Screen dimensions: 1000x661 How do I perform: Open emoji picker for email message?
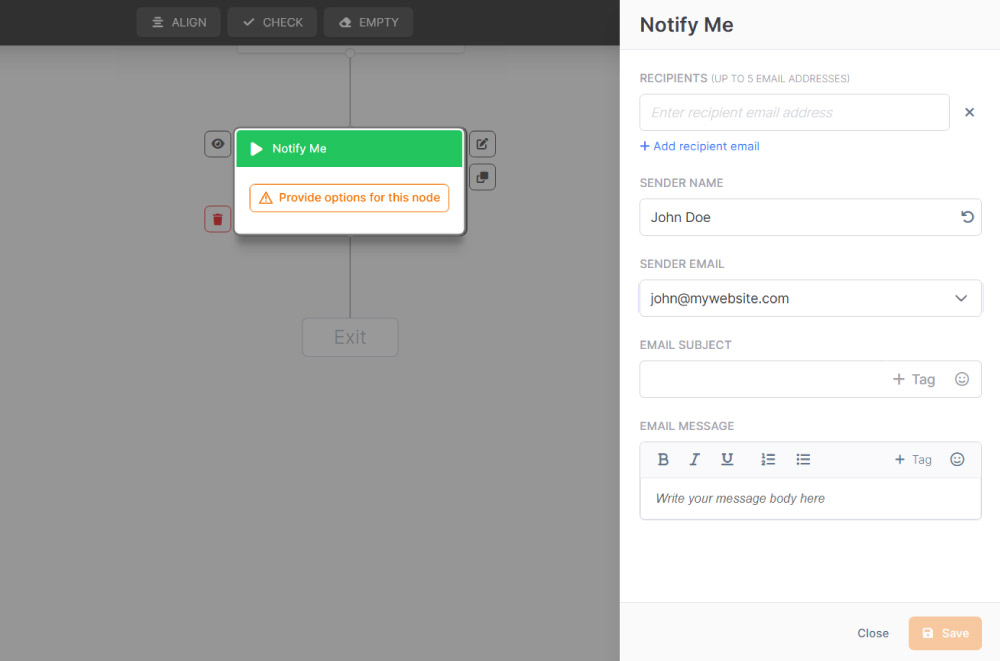[957, 460]
